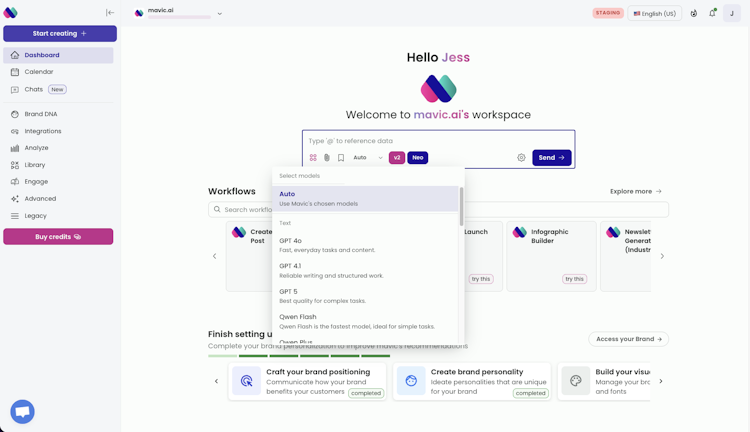750x432 pixels.
Task: Click Explore more link
Action: 636,191
